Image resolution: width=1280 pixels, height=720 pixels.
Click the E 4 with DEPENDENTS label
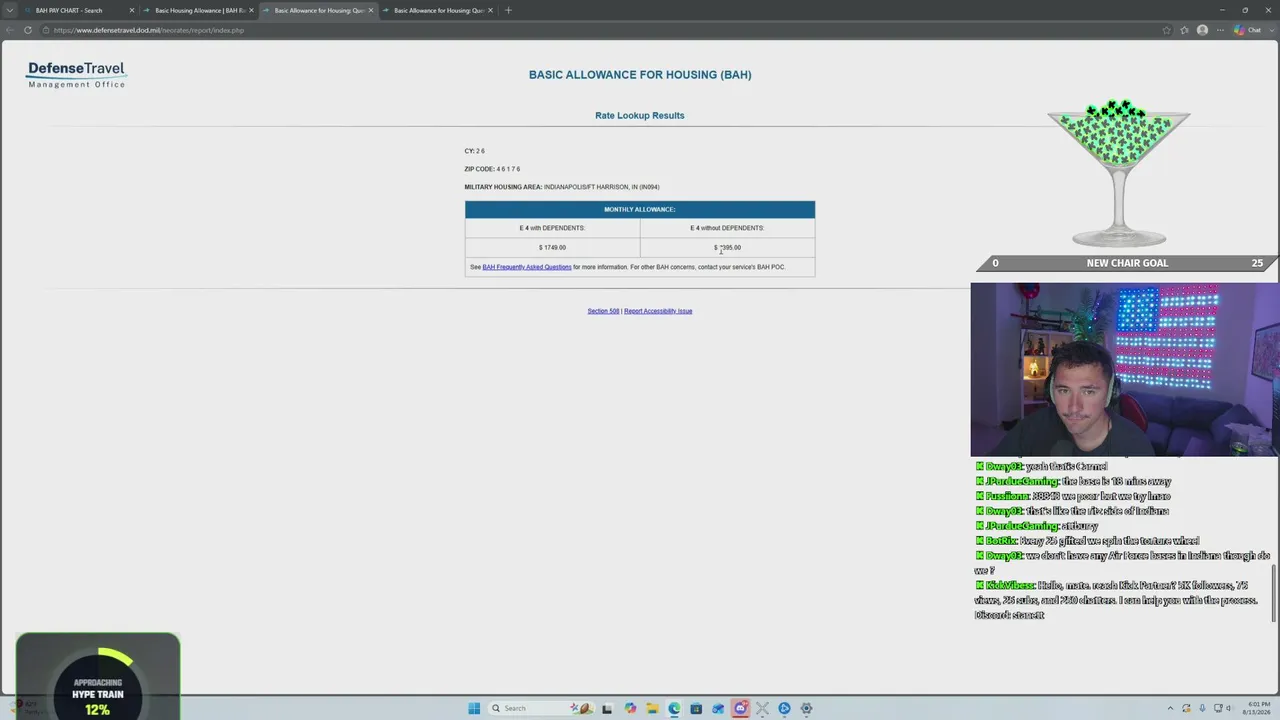pos(552,228)
